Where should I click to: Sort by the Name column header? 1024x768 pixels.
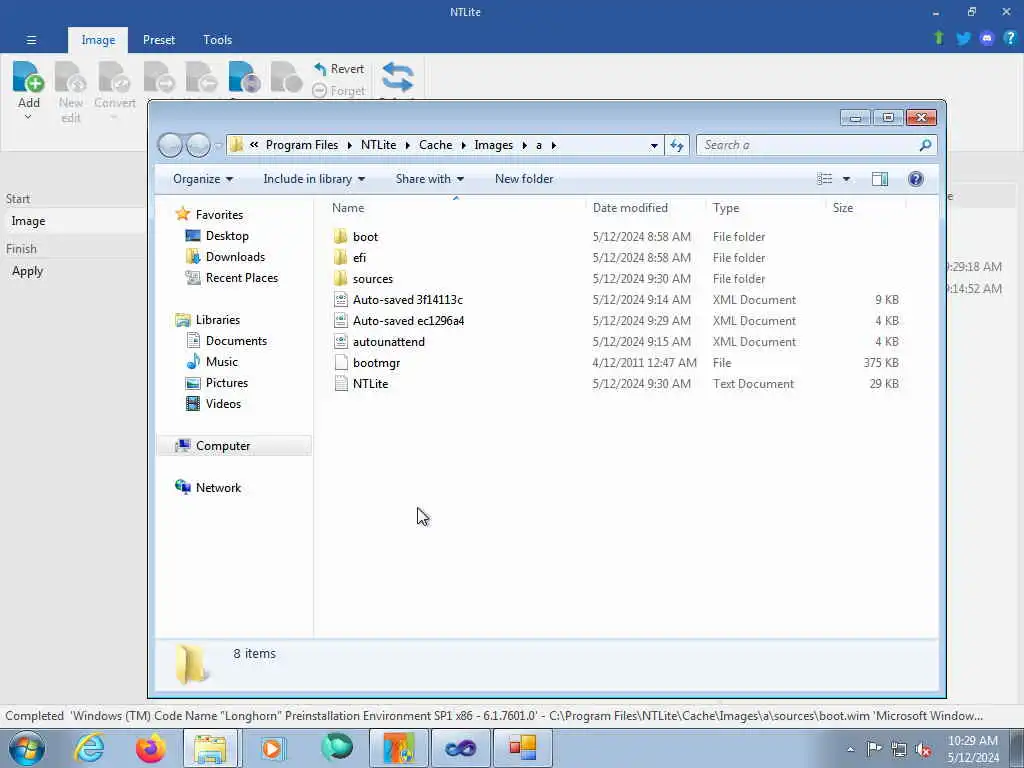(348, 208)
